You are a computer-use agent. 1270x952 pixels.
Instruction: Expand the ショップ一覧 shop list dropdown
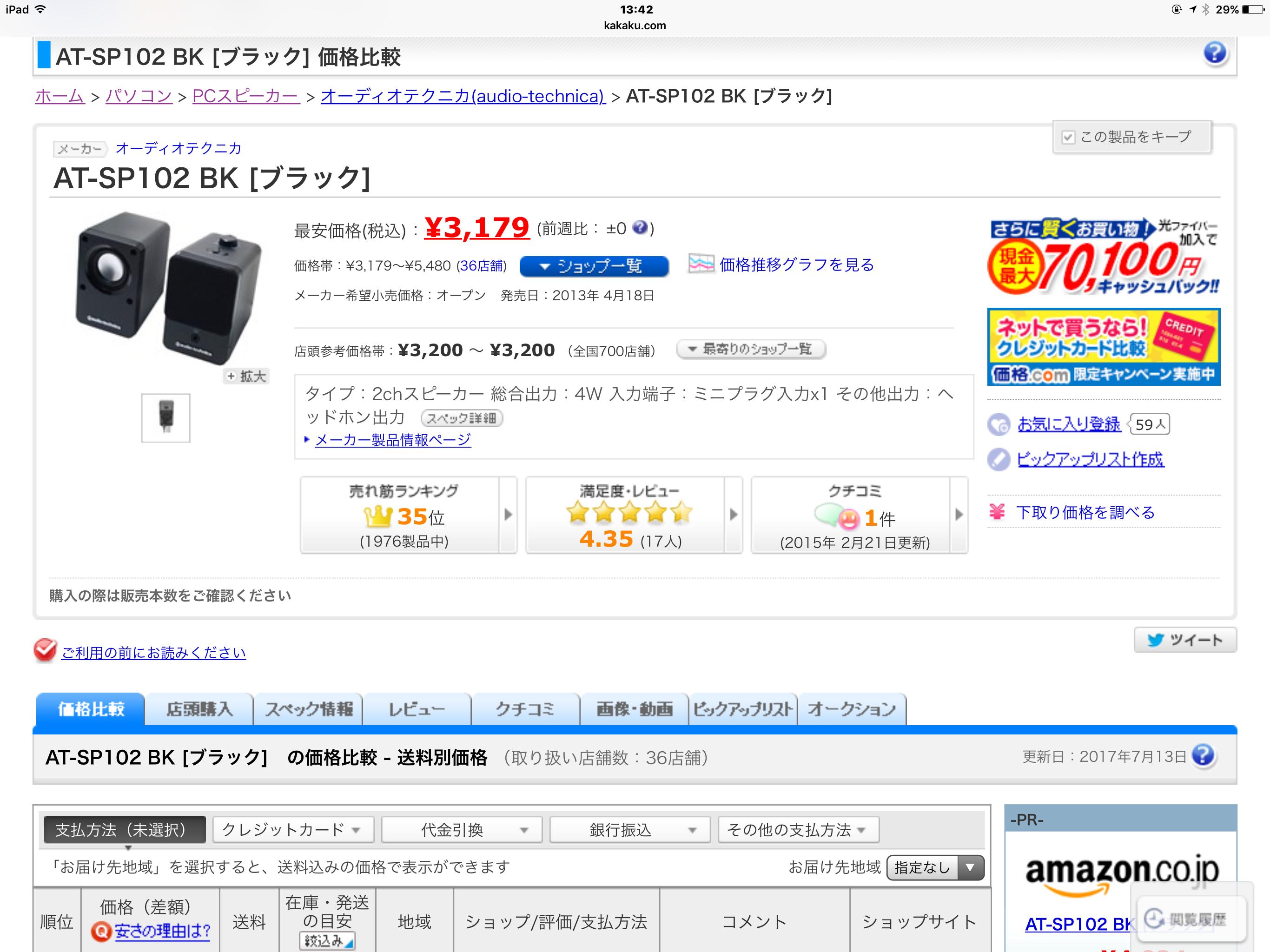coord(594,266)
